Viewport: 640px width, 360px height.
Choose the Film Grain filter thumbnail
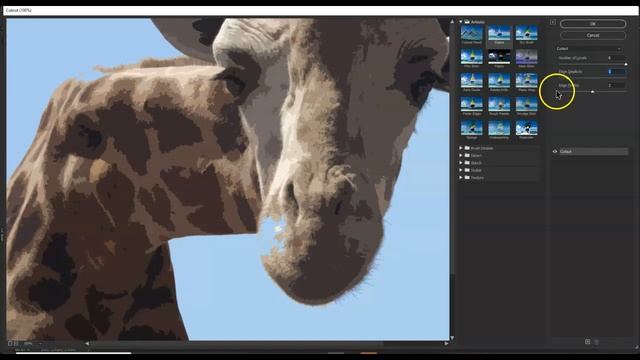[x=471, y=58]
